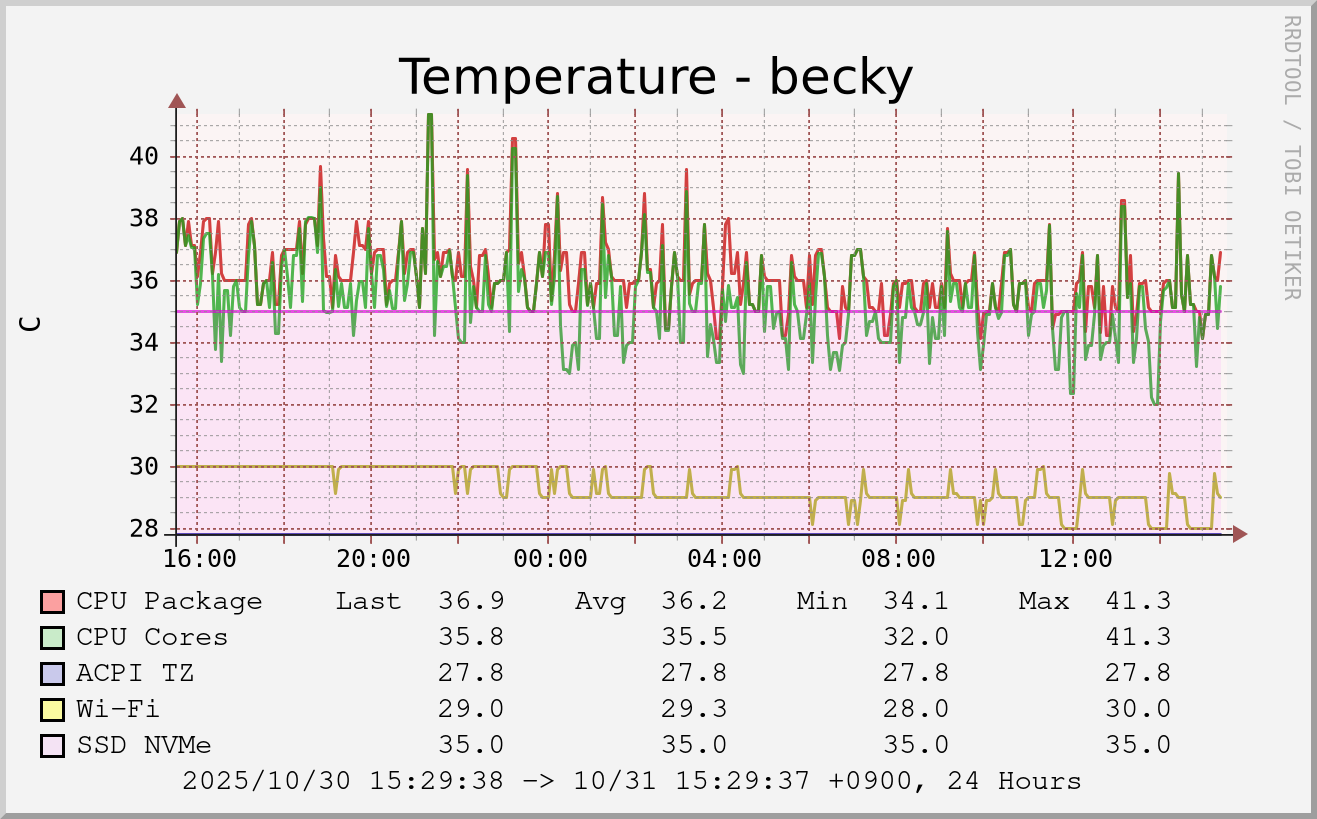Click the date range text below legend
This screenshot has width=1317, height=819.
coord(631,781)
